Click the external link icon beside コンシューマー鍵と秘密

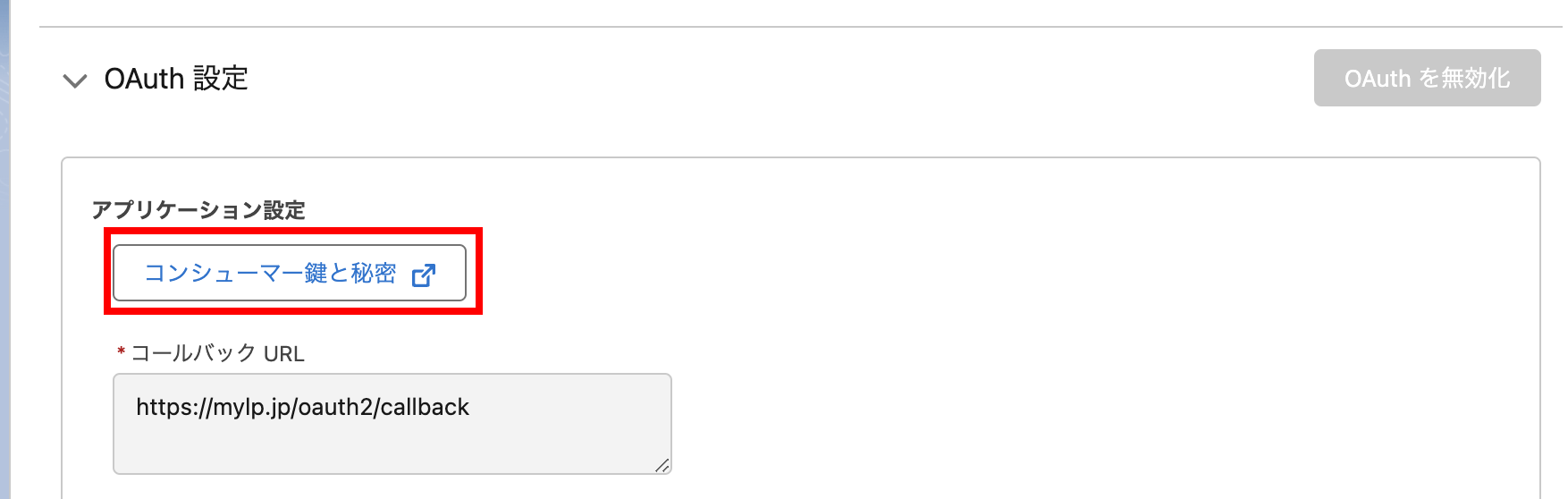pos(424,275)
